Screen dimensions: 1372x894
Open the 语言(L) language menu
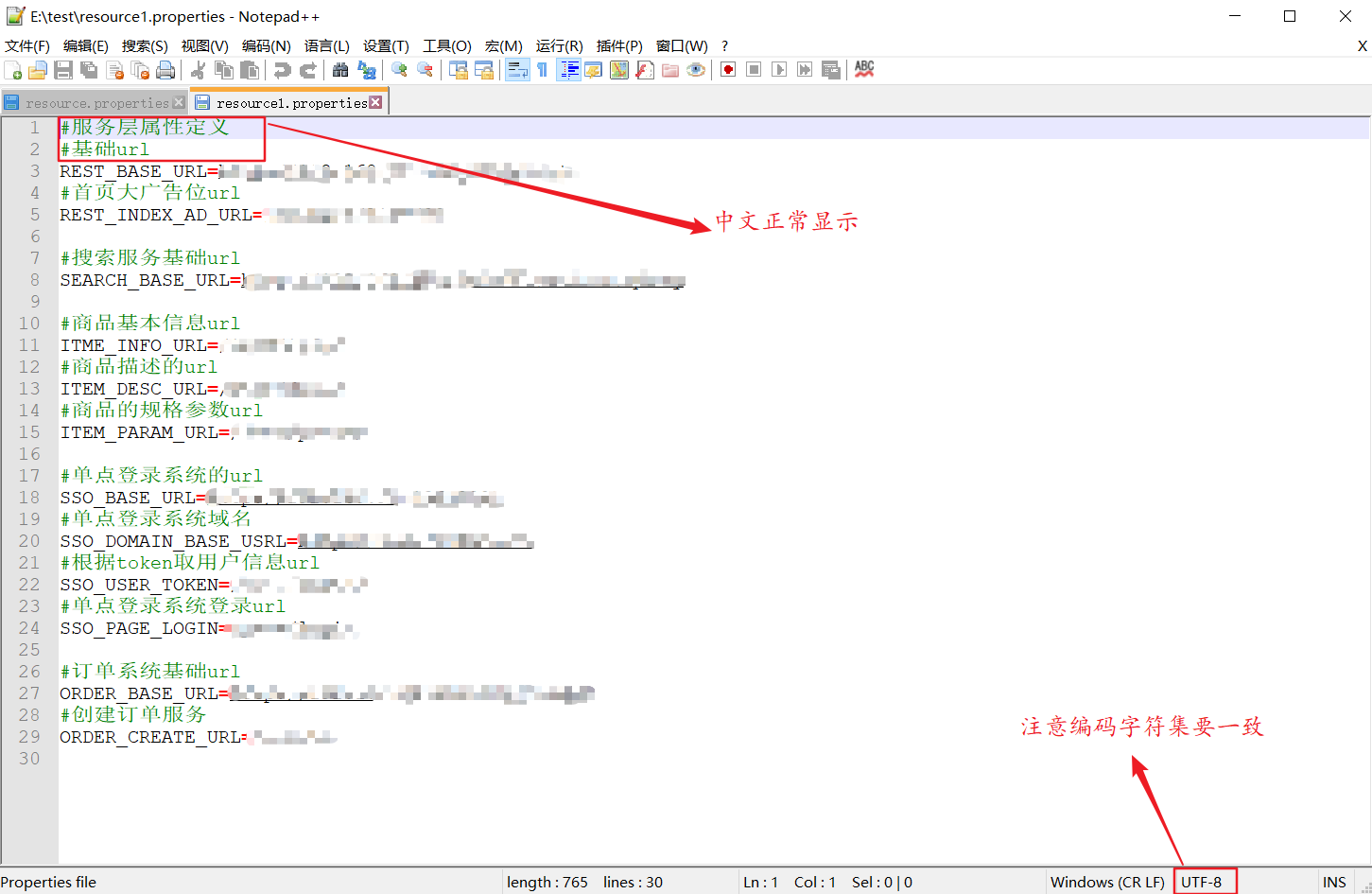(327, 45)
